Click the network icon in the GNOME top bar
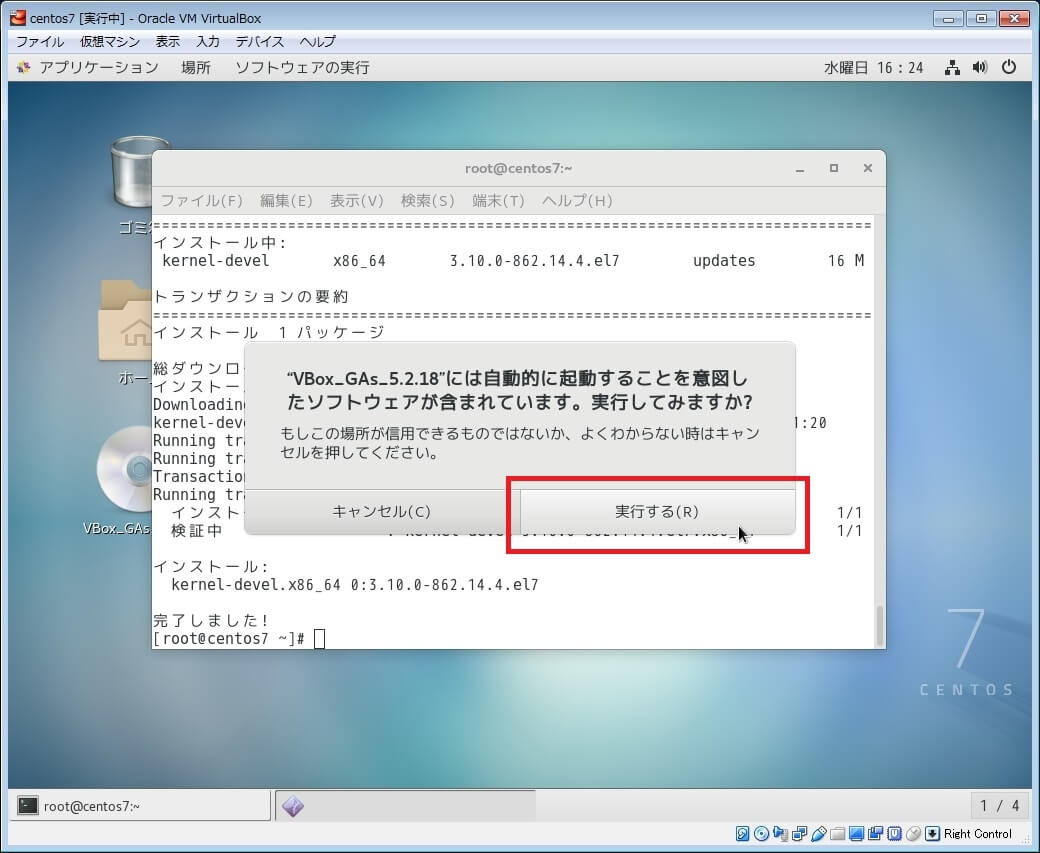This screenshot has width=1040, height=853. [952, 67]
